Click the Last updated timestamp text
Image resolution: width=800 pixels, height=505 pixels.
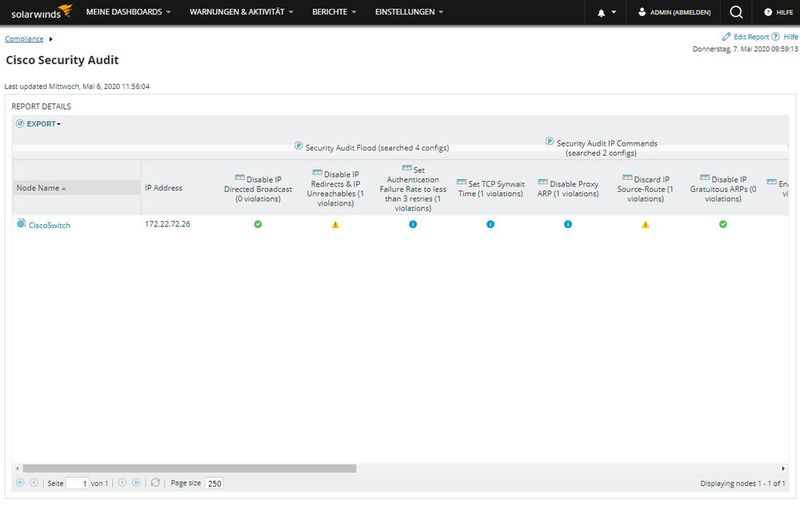tap(77, 86)
